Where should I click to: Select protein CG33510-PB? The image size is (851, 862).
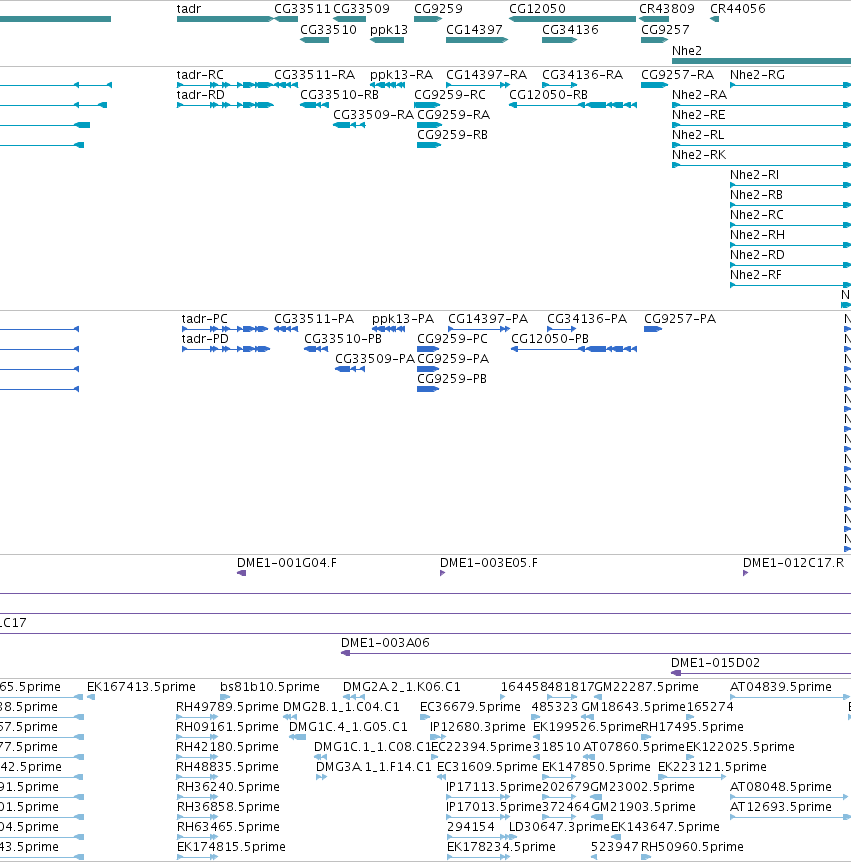(342, 339)
